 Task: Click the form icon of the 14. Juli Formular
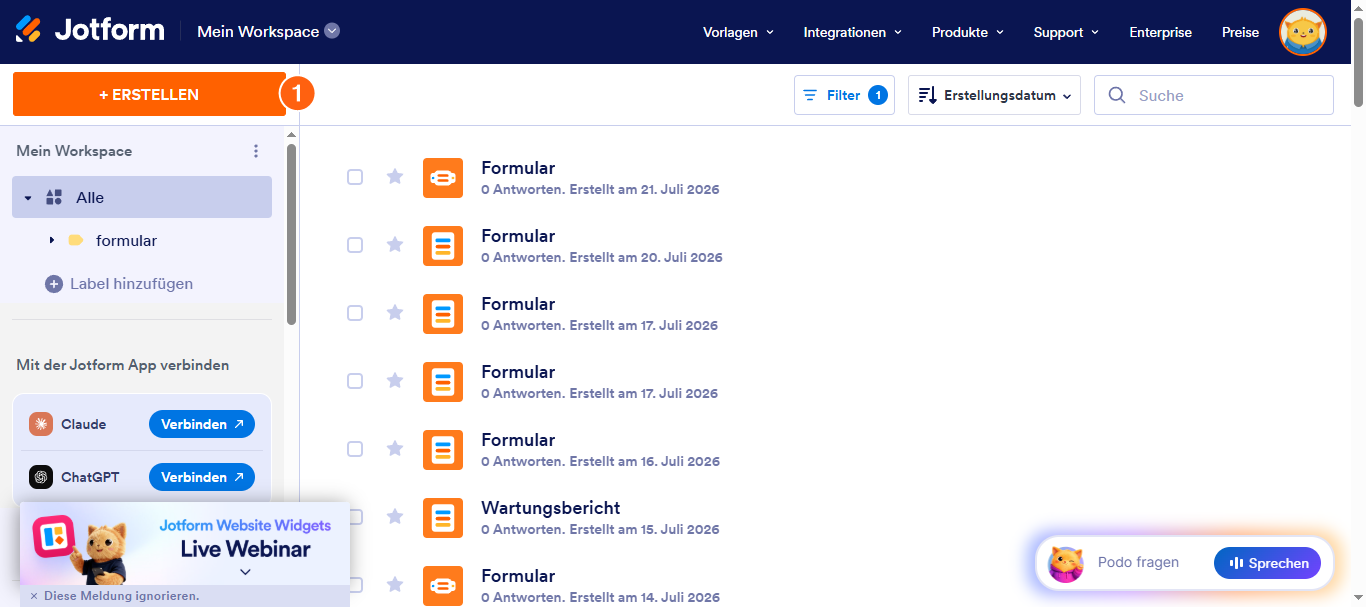coord(443,586)
